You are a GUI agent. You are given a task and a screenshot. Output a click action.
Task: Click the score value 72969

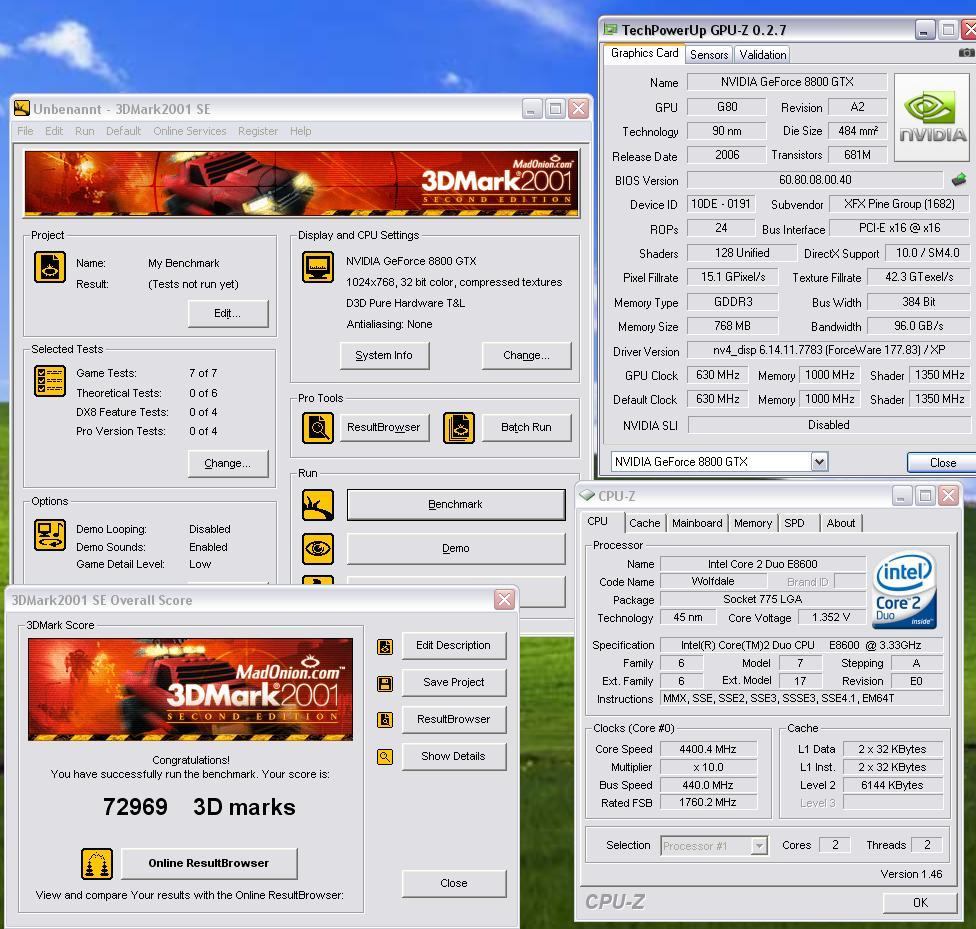pos(135,807)
